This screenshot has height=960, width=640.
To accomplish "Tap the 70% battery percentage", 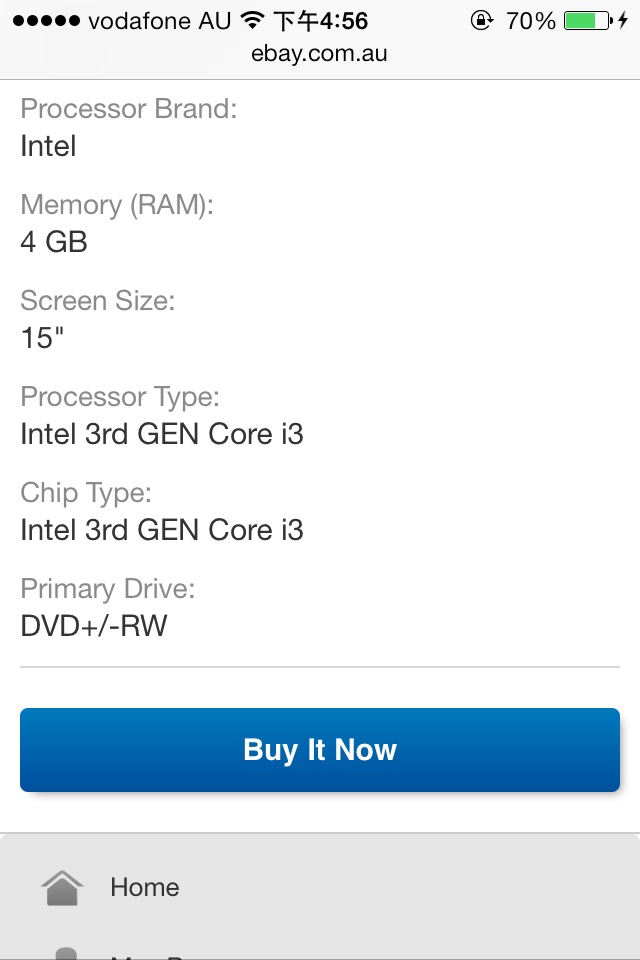I will point(530,21).
